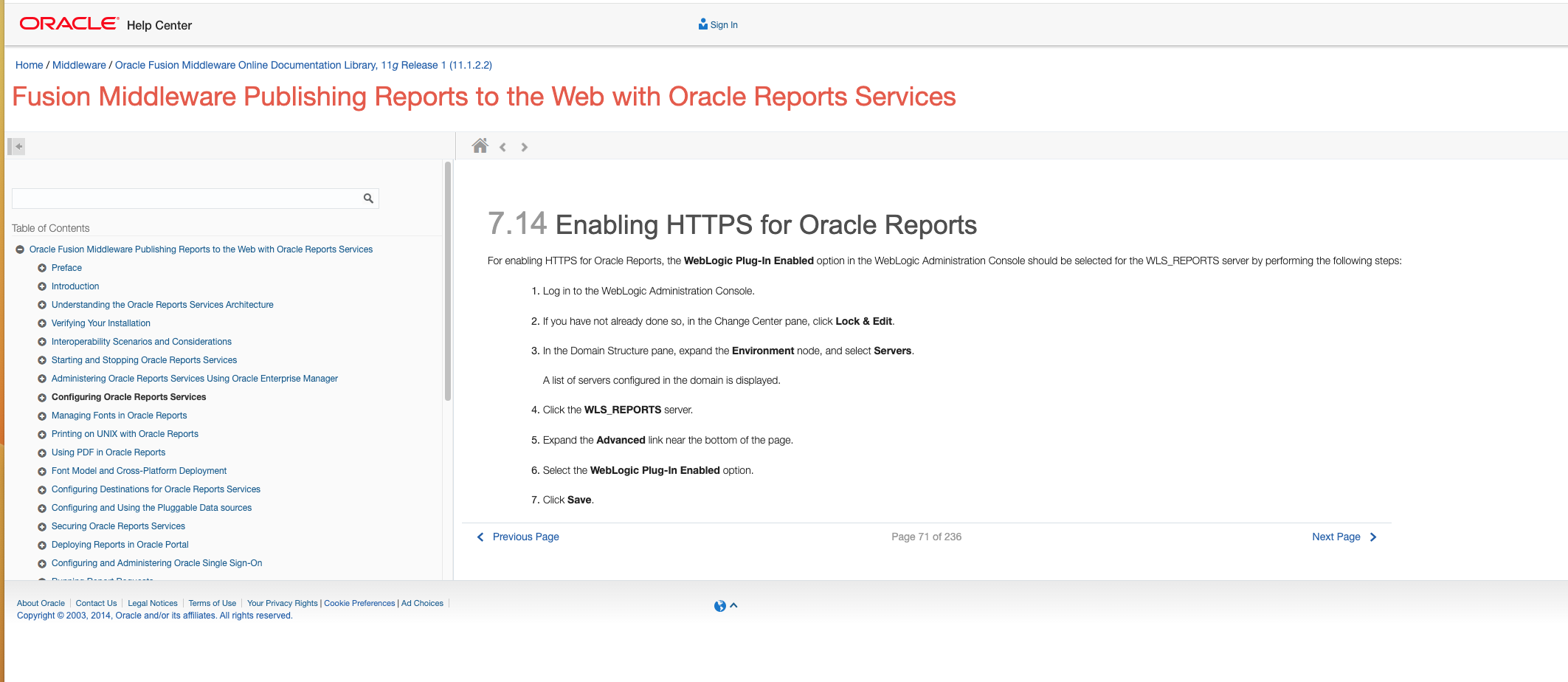The image size is (1568, 682).
Task: Expand Deploying Reports in Oracle Portal node
Action: [x=42, y=545]
